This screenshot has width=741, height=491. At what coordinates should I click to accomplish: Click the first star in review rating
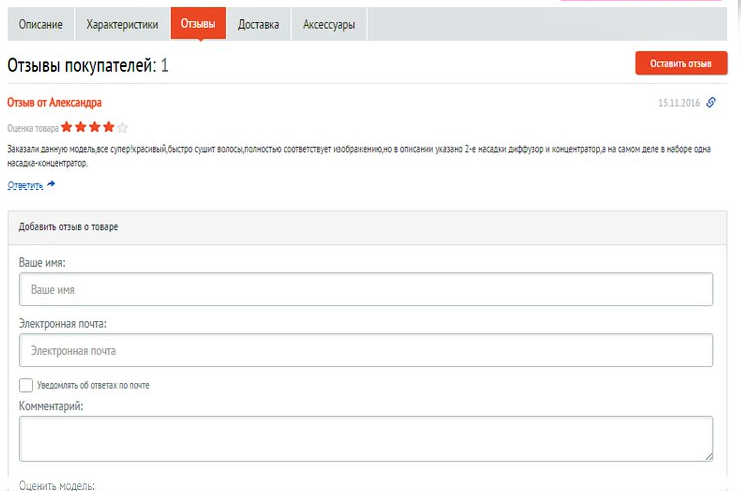66,127
